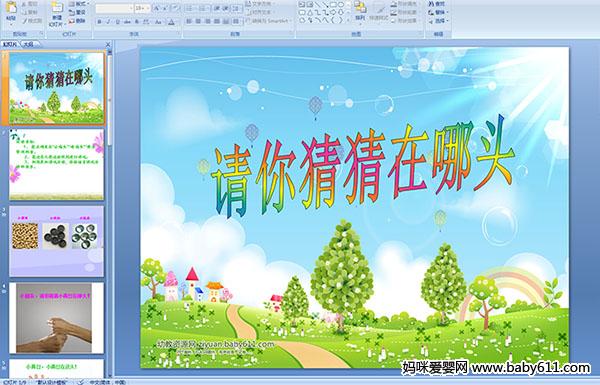Switch to the Outline (大纲) tab
Screen dimensions: 600x385
coord(28,45)
